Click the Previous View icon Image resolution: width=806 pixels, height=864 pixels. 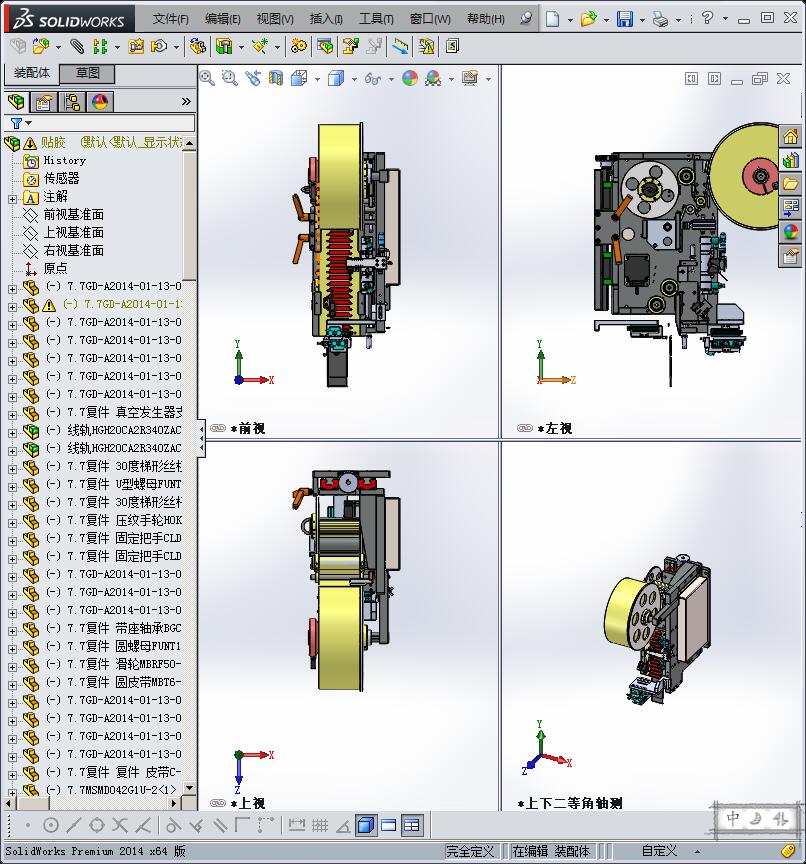click(253, 78)
